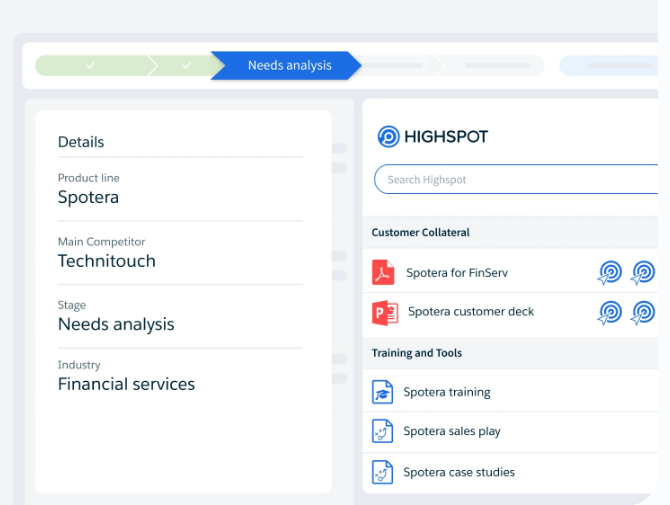Click first pitch target icon for Spotera customer deck
Screen dimensions: 670x505
(609, 313)
